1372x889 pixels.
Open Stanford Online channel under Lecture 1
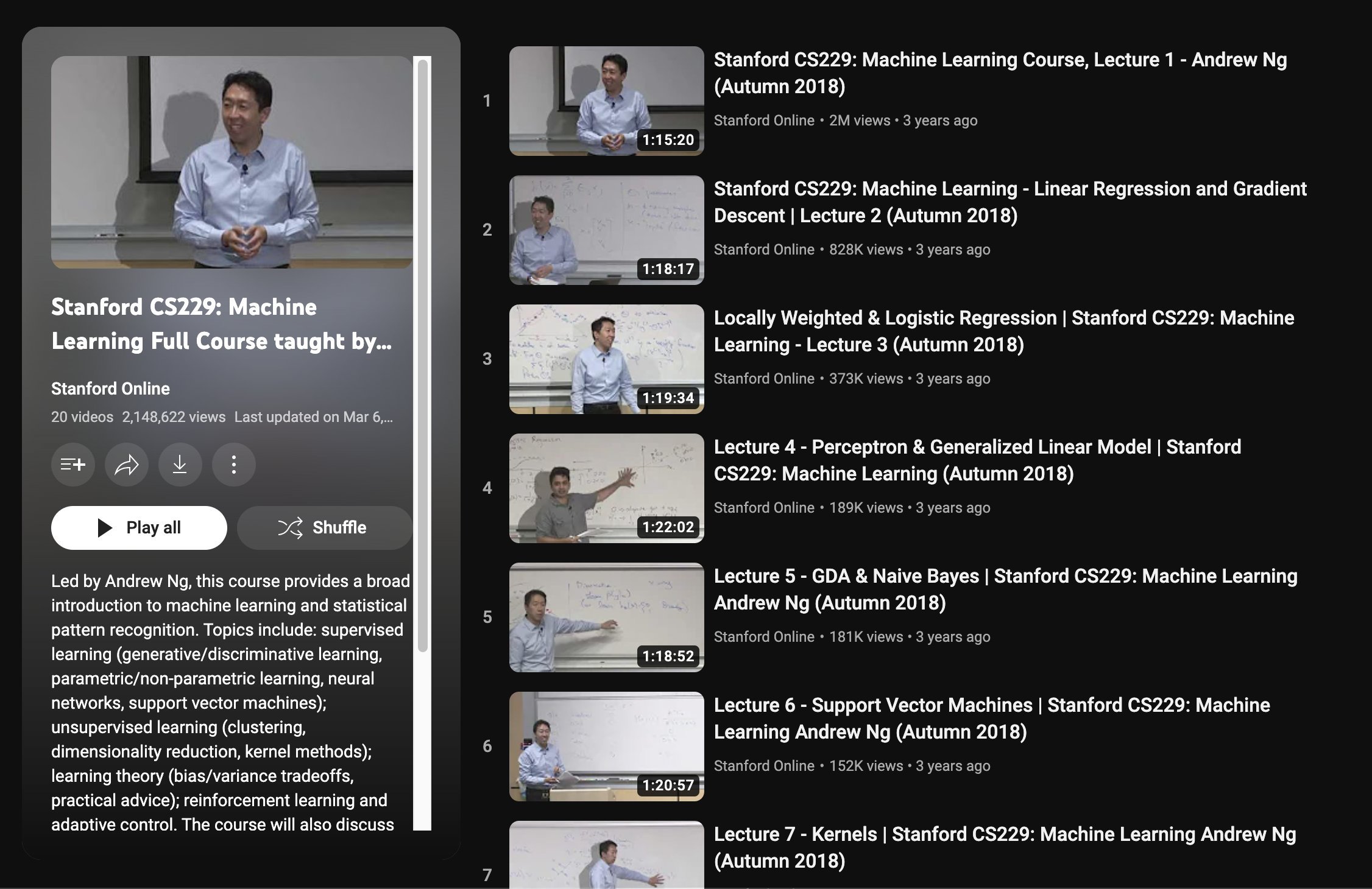(764, 121)
